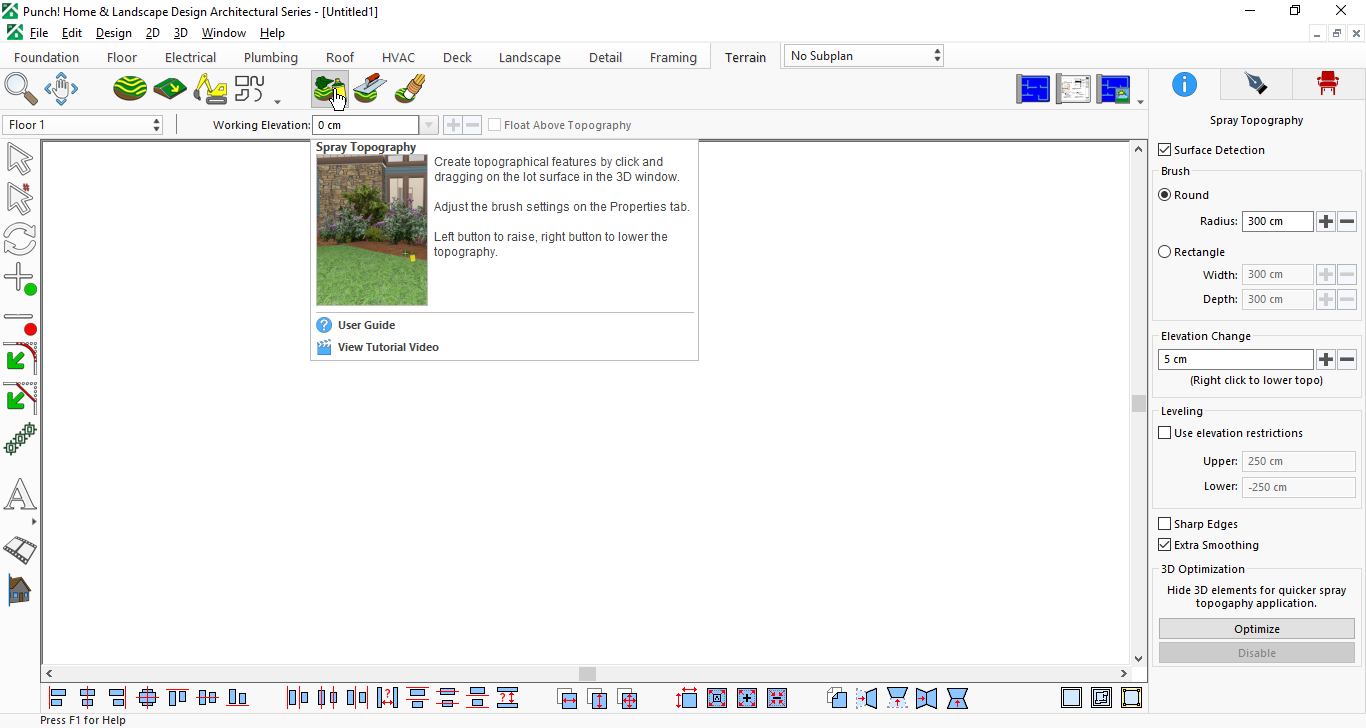Screen dimensions: 1366x728
Task: Open the File menu
Action: pyautogui.click(x=39, y=33)
